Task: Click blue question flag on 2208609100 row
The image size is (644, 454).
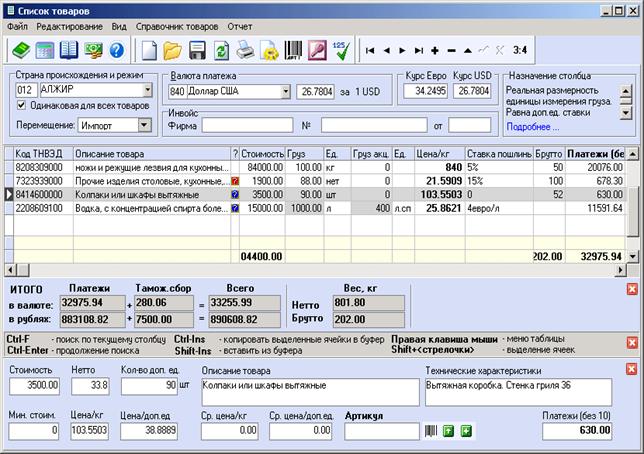Action: 235,208
